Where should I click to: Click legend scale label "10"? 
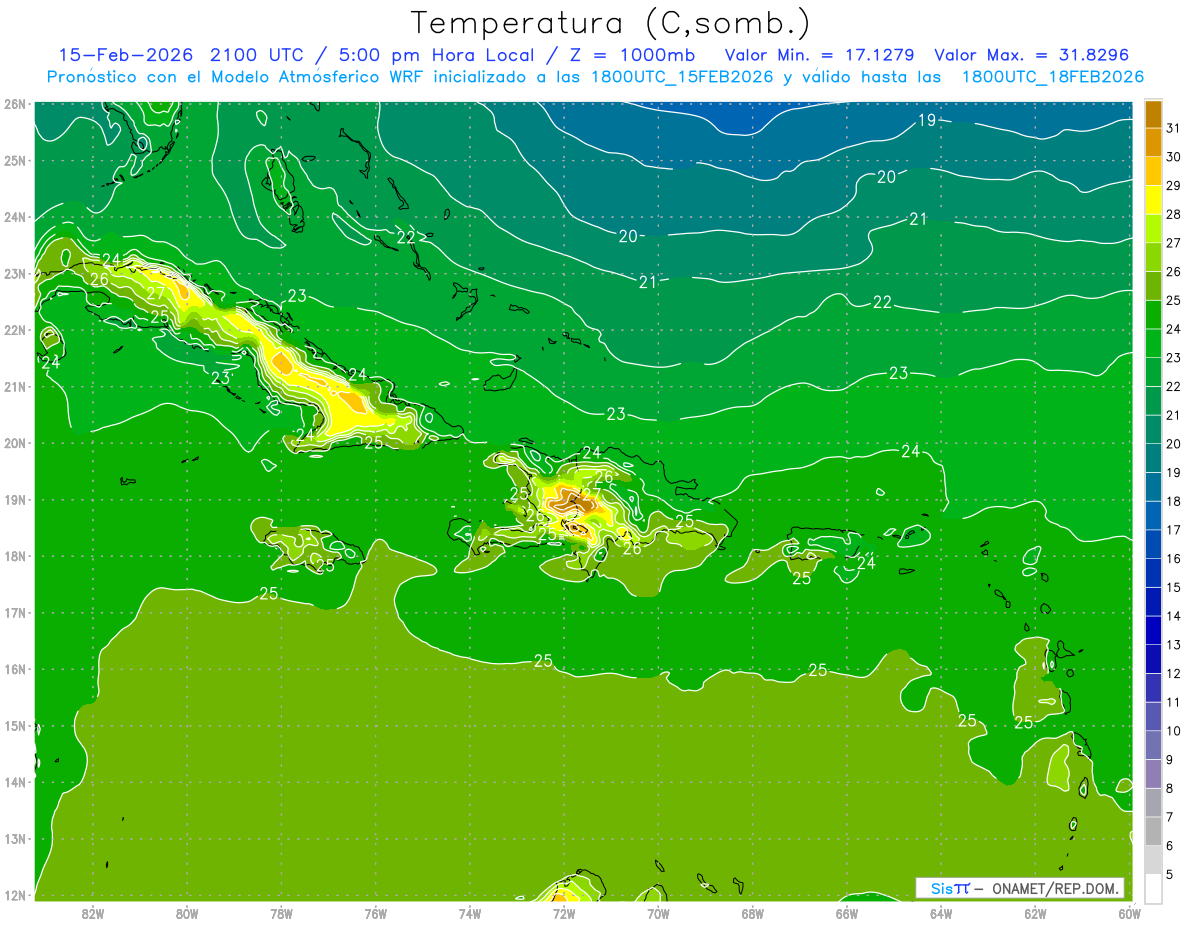(1174, 731)
